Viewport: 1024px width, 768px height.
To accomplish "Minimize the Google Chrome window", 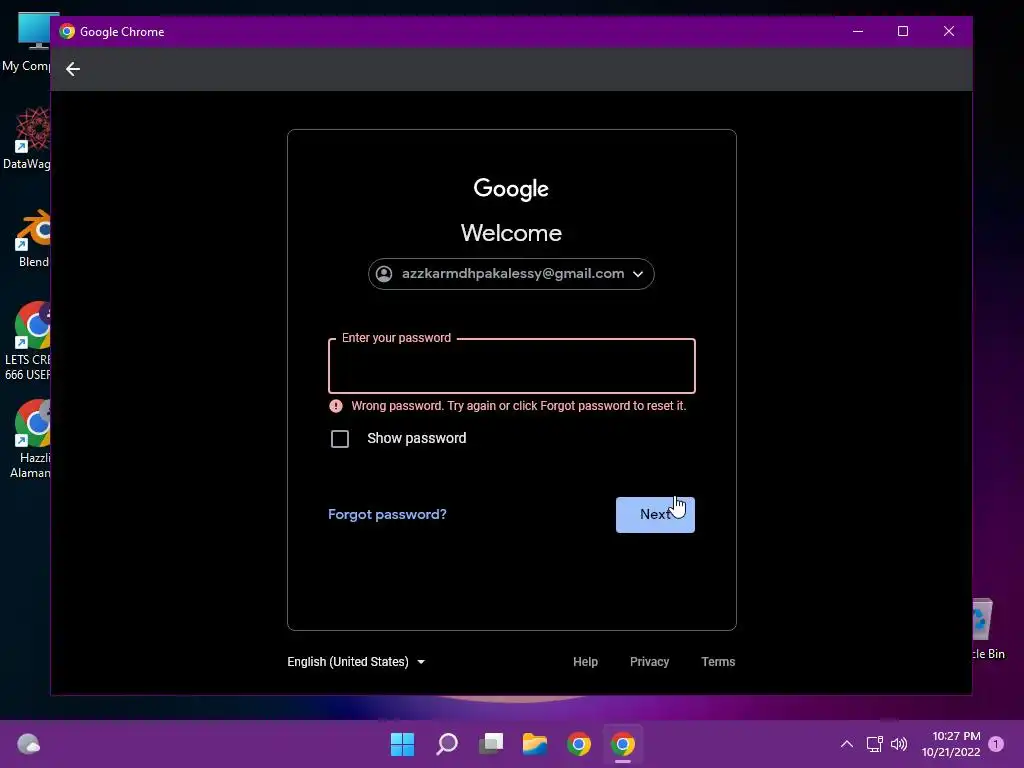I will [858, 31].
